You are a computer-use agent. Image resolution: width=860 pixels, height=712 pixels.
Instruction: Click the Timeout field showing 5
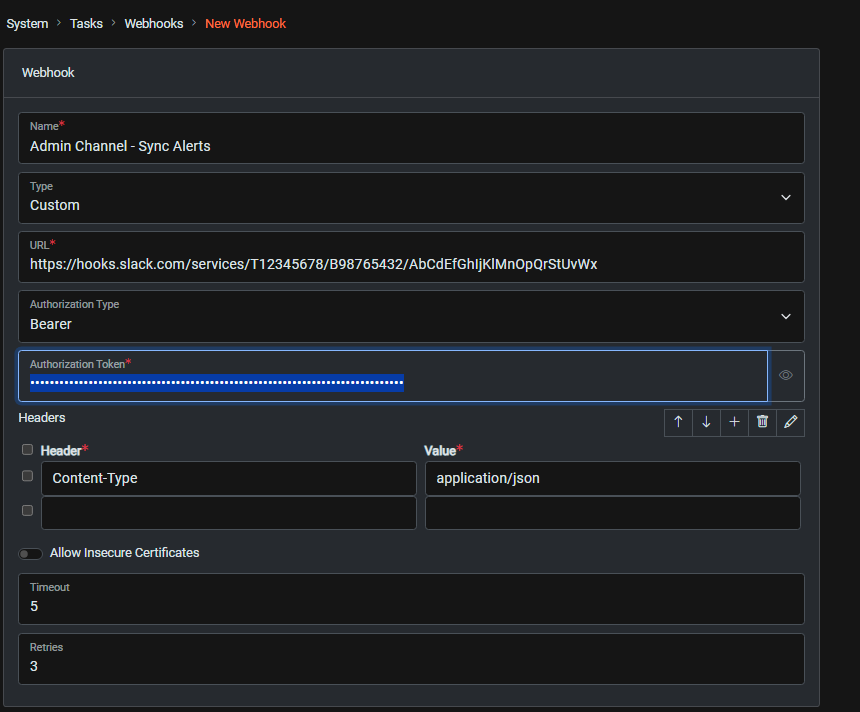(411, 606)
